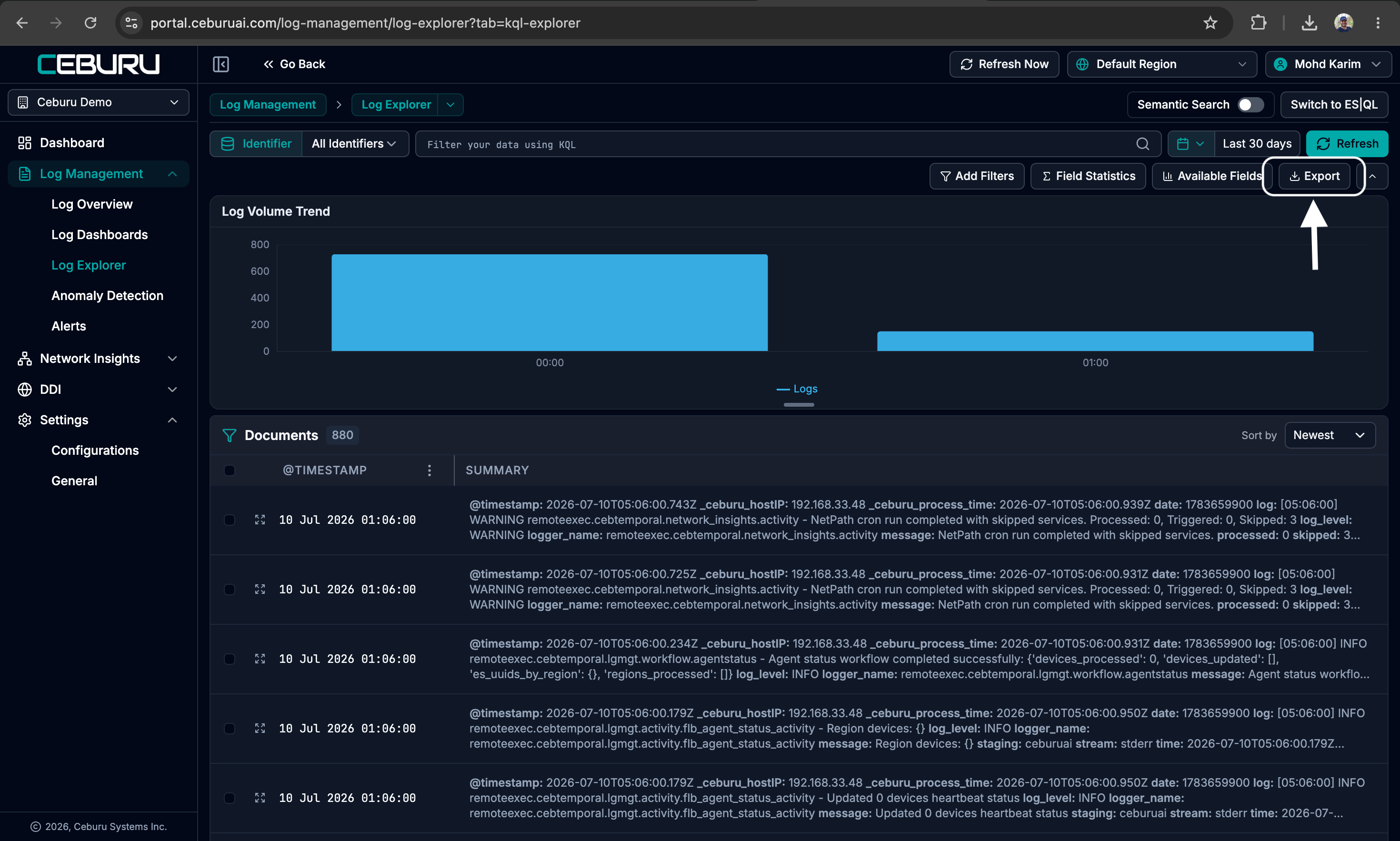This screenshot has width=1400, height=841.
Task: Open Anomaly Detection in the sidebar
Action: 107,296
